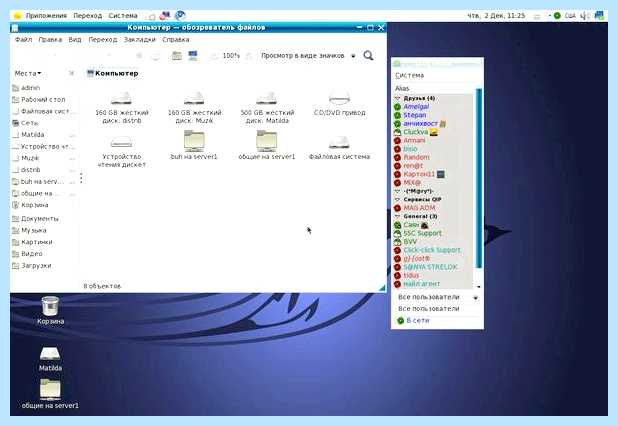Expand the -(*M@ry*)- contact group
The image size is (618, 426).
pos(397,191)
